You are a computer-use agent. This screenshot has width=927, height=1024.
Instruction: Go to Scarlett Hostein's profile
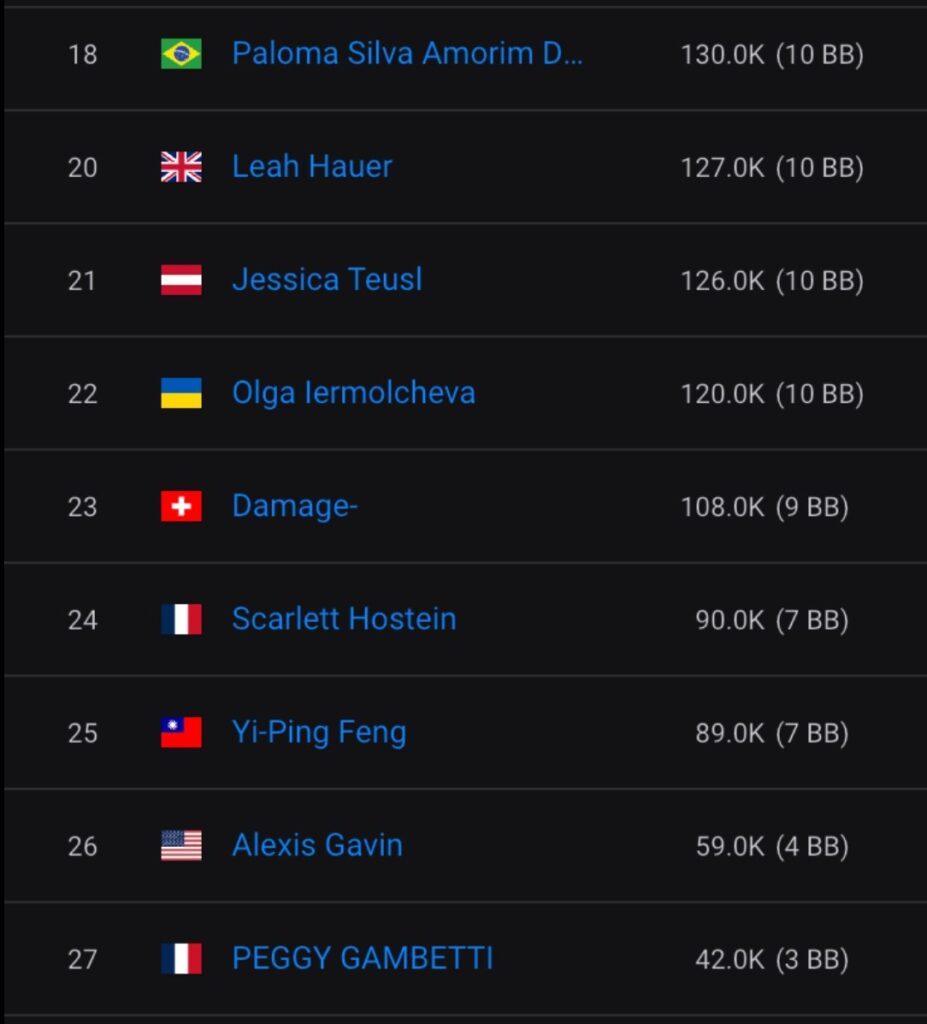pyautogui.click(x=344, y=619)
